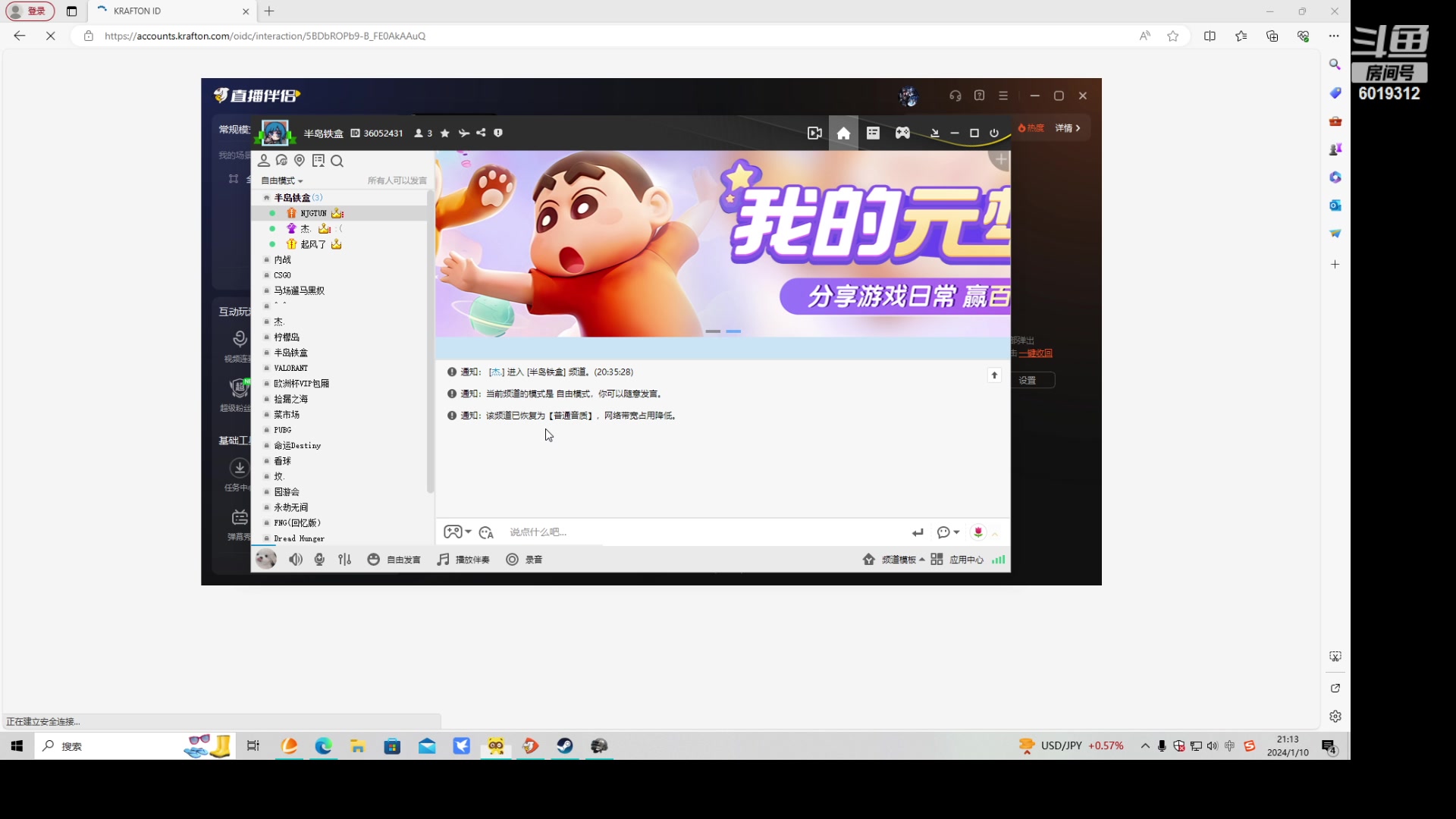1456x819 pixels.
Task: Open the game controller icon in YY header
Action: 902,133
